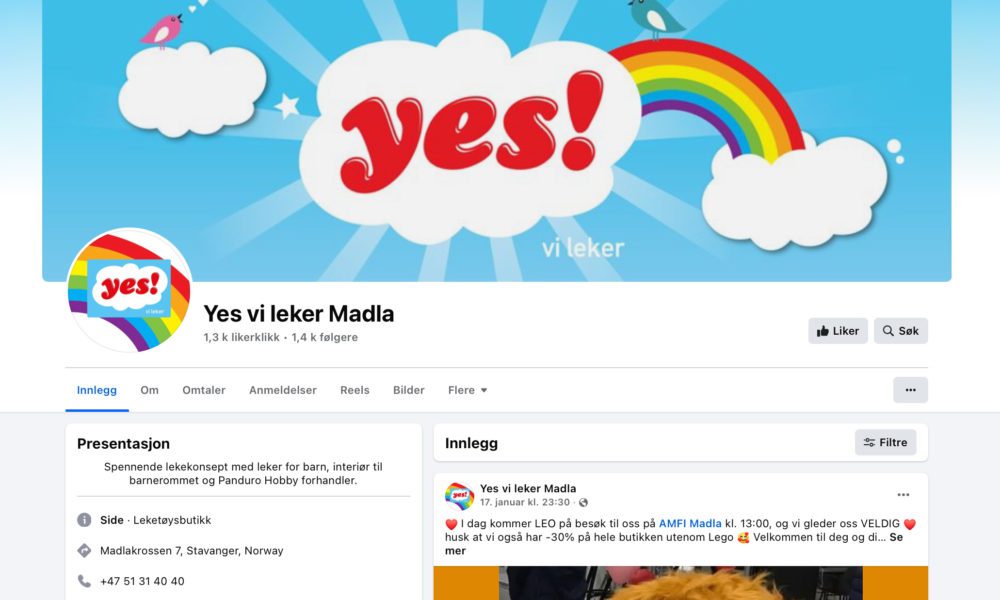Click the address direction icon

[x=84, y=550]
